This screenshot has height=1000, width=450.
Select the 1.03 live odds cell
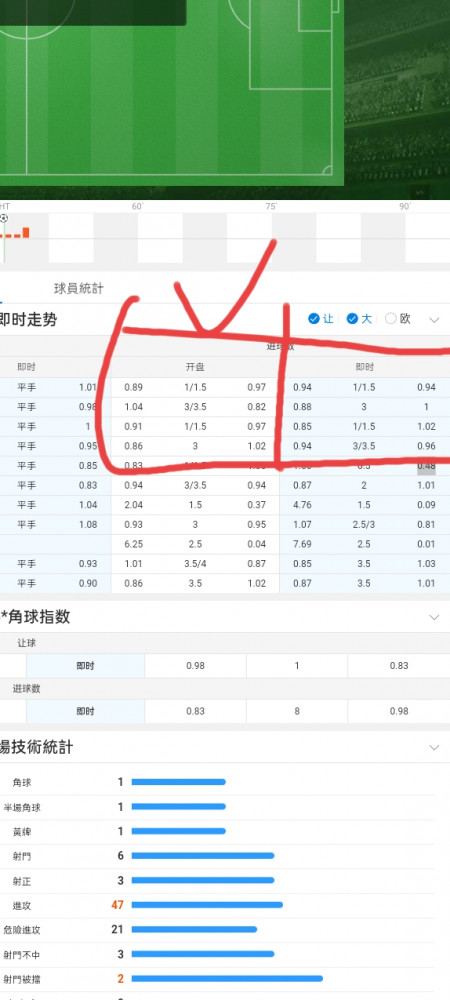(426, 564)
